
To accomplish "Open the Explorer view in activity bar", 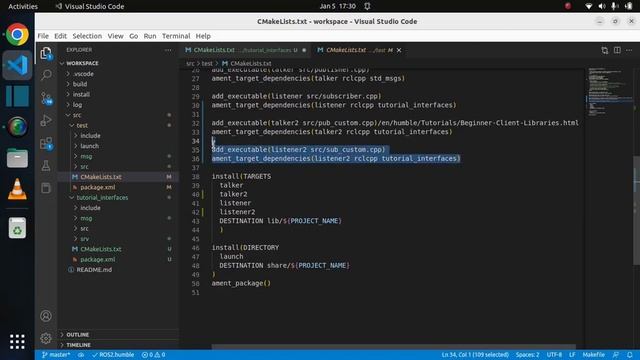I will pyautogui.click(x=46, y=53).
